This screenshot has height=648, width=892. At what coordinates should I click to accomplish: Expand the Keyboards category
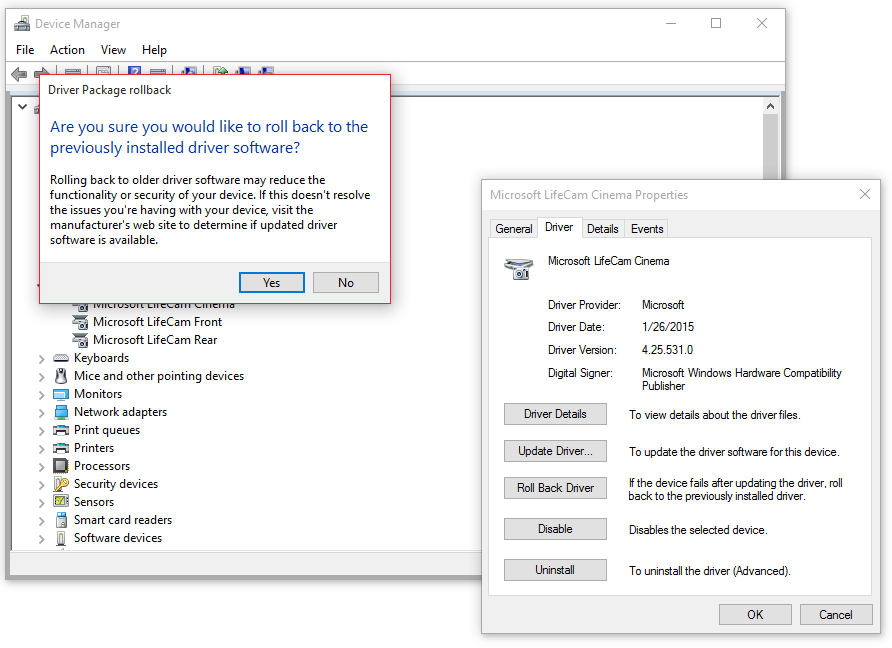pos(41,359)
